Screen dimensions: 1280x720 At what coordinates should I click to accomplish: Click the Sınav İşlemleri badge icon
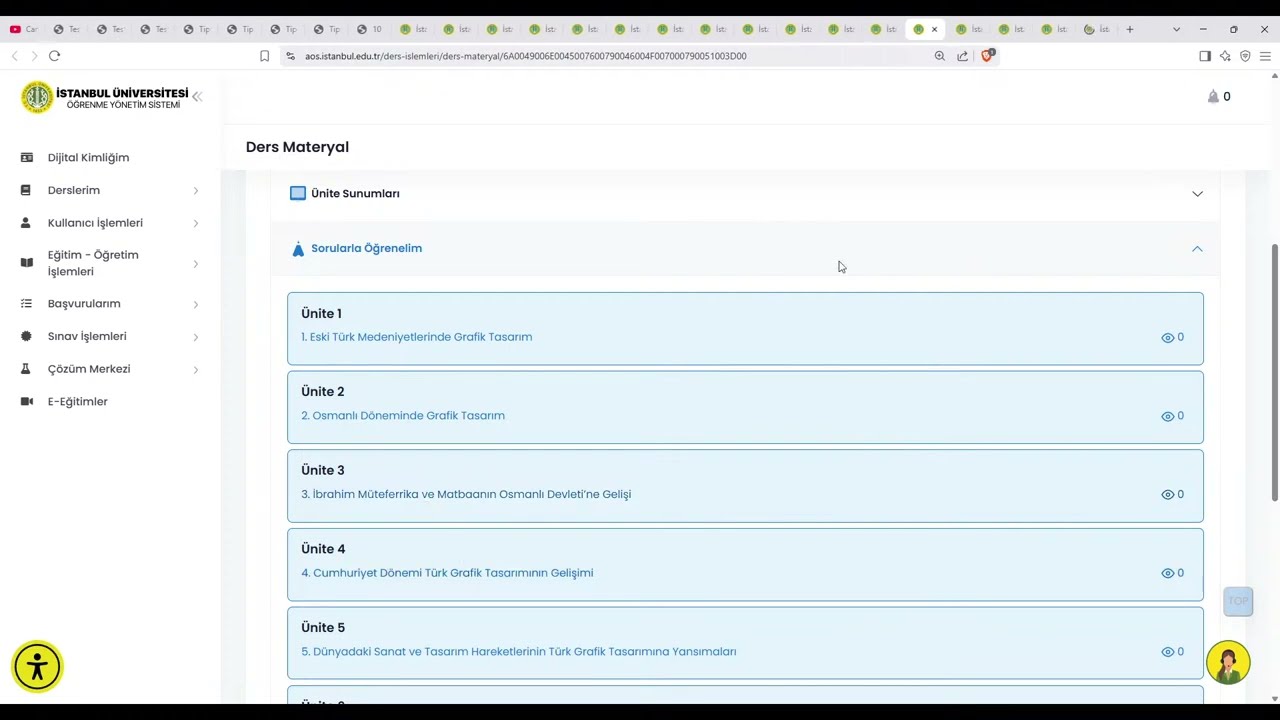(27, 336)
